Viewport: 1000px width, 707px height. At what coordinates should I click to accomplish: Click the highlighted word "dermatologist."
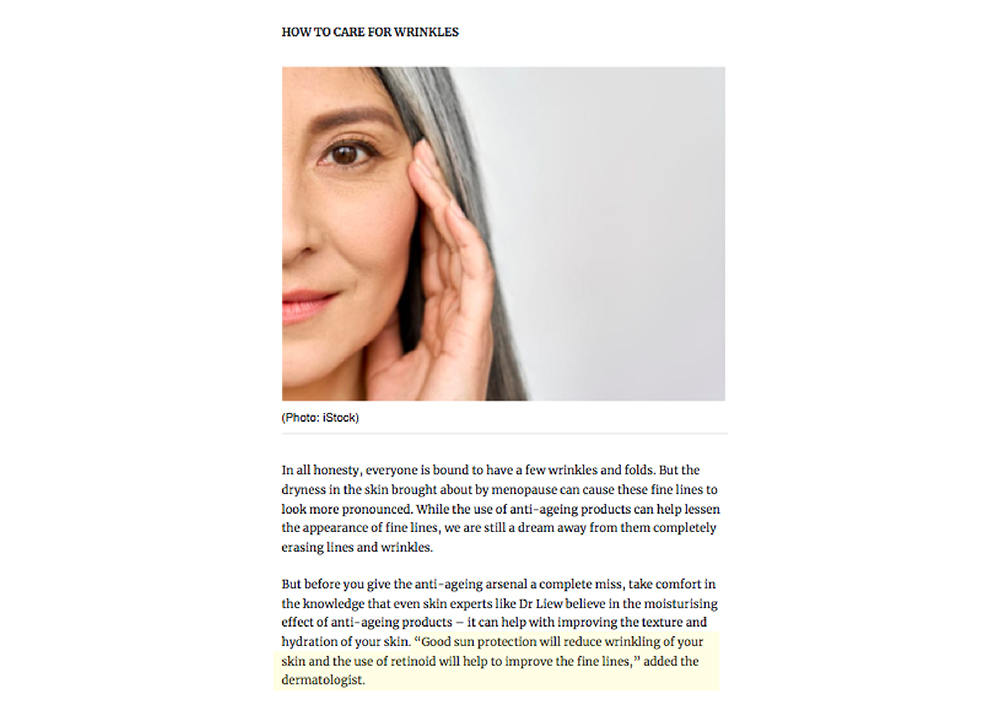click(323, 680)
